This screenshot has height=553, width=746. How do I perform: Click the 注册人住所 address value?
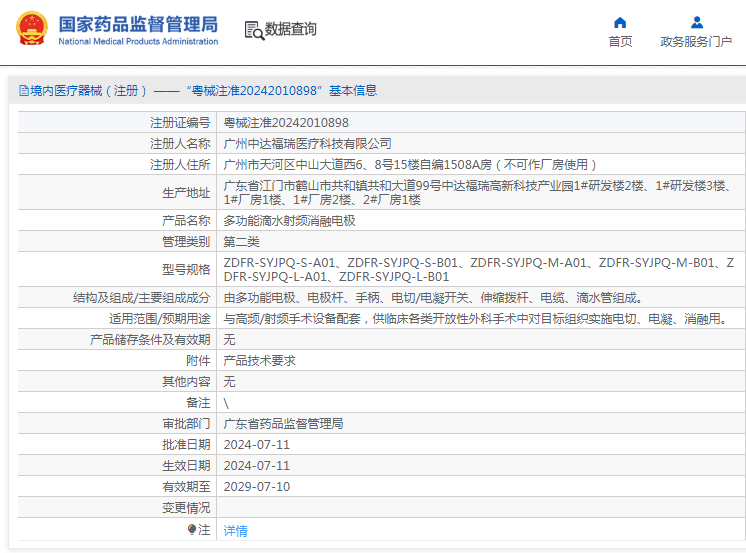410,165
